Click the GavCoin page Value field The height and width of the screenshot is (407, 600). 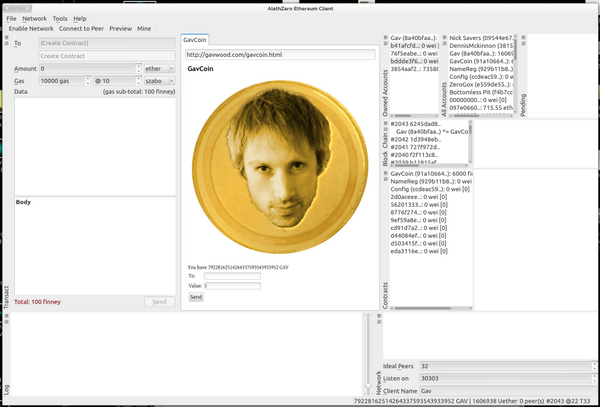click(x=232, y=286)
